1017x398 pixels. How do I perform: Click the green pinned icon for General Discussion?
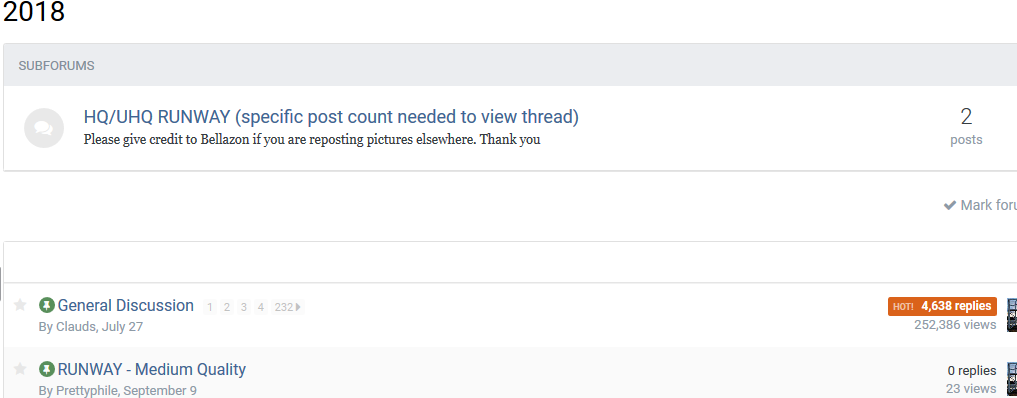(47, 305)
